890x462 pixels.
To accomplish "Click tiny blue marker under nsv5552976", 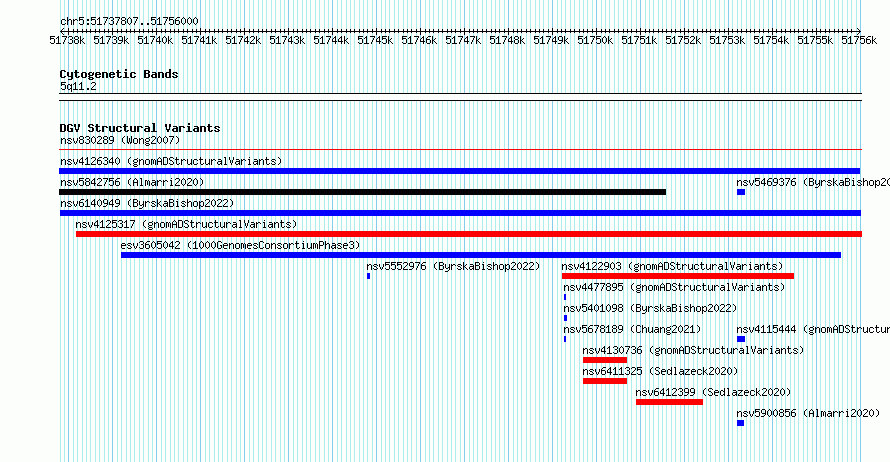I will 368,276.
